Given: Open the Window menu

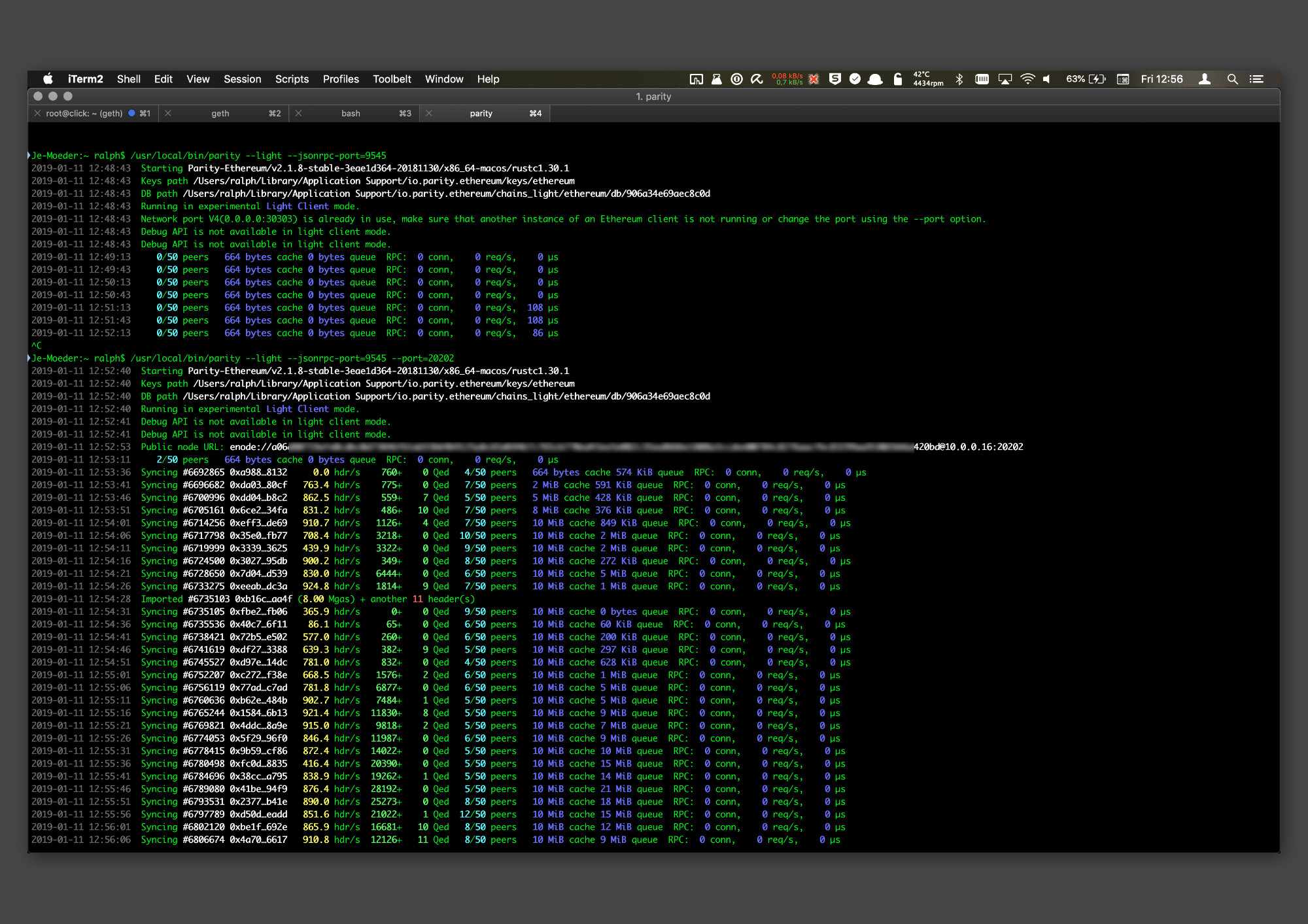Looking at the screenshot, I should pyautogui.click(x=444, y=79).
